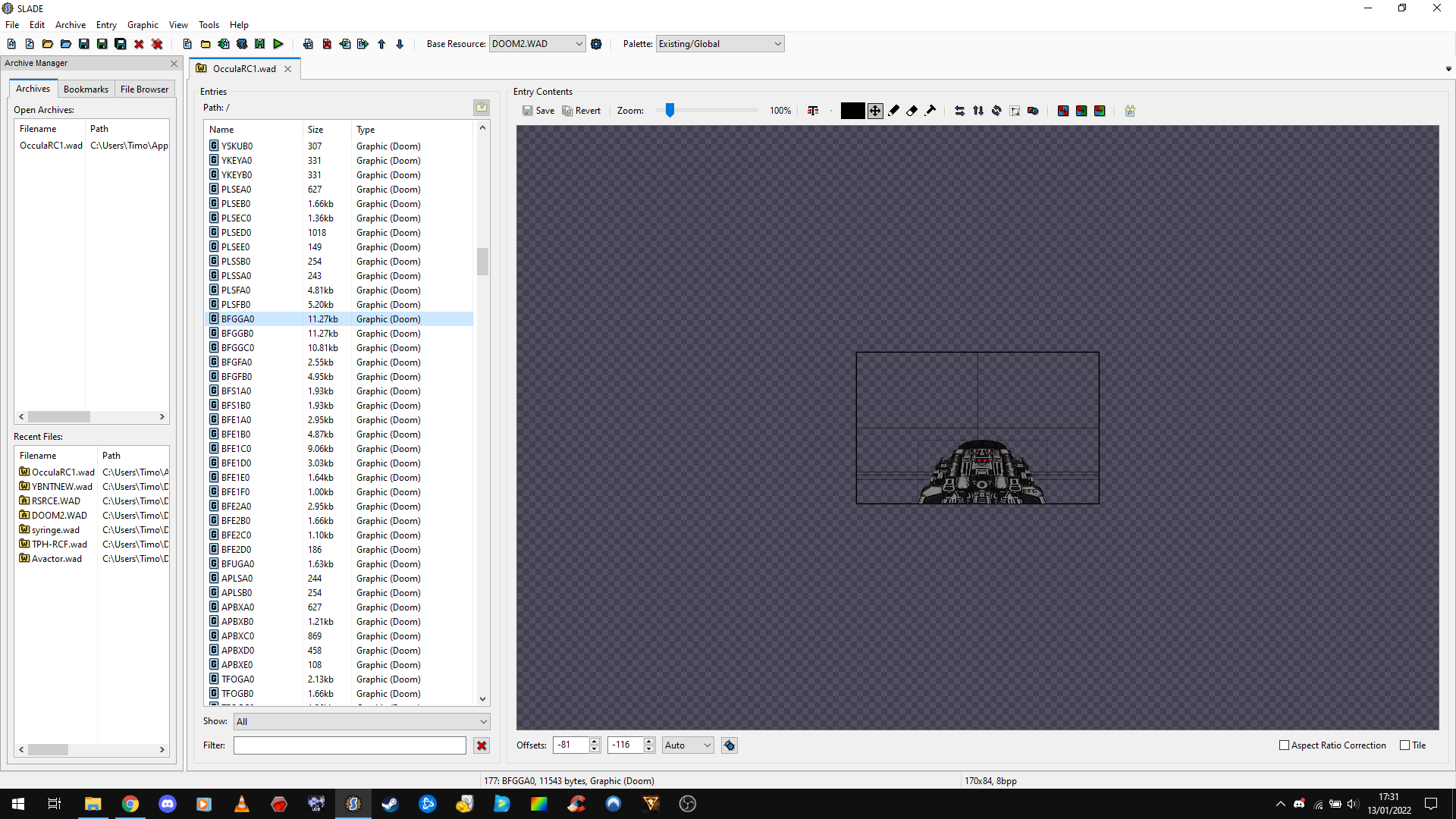Screen dimensions: 1456x819
Task: Switch to the File Browser tab
Action: click(x=144, y=89)
